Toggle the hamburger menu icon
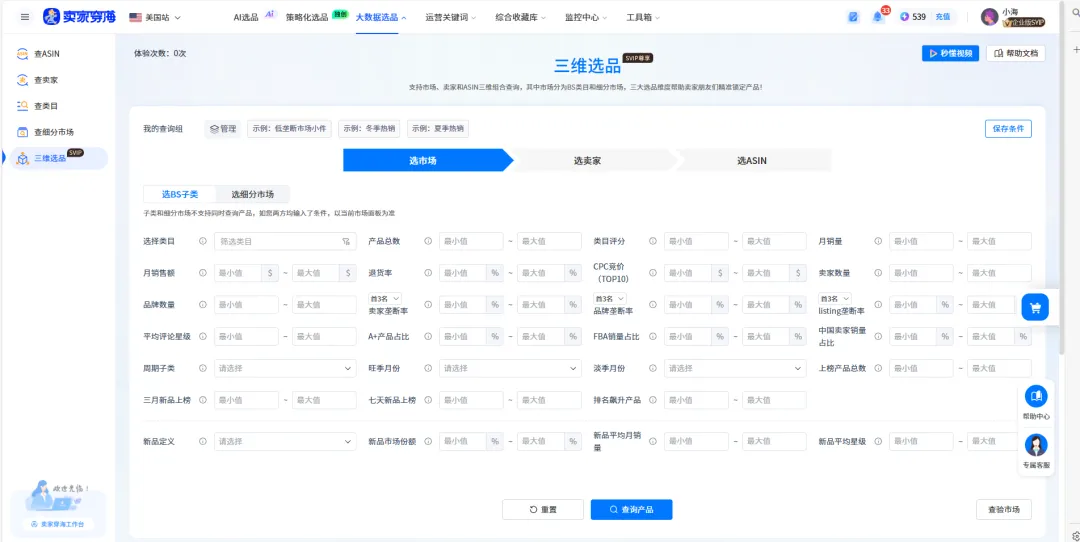The height and width of the screenshot is (542, 1080). 25,17
